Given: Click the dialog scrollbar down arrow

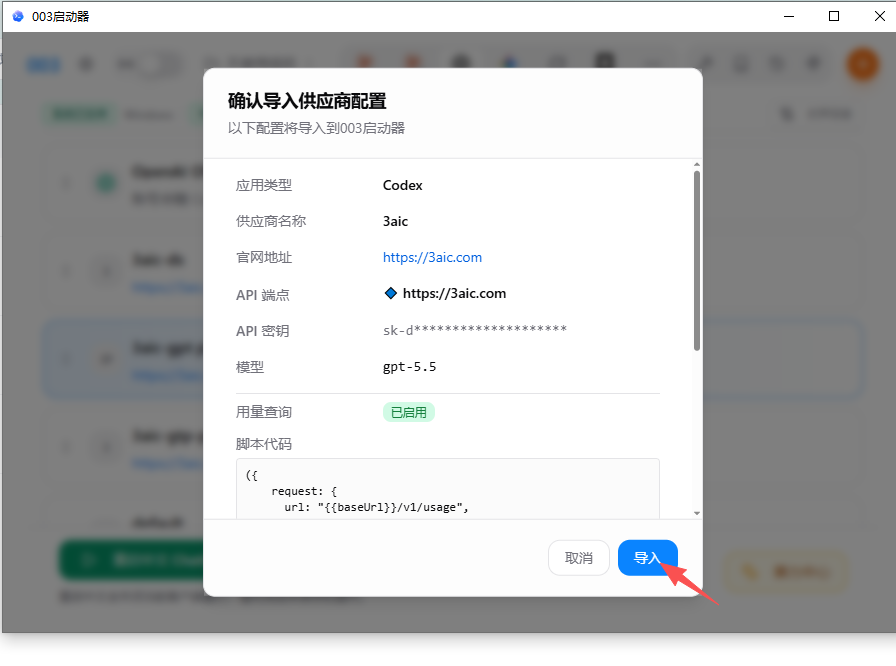Looking at the screenshot, I should (697, 513).
